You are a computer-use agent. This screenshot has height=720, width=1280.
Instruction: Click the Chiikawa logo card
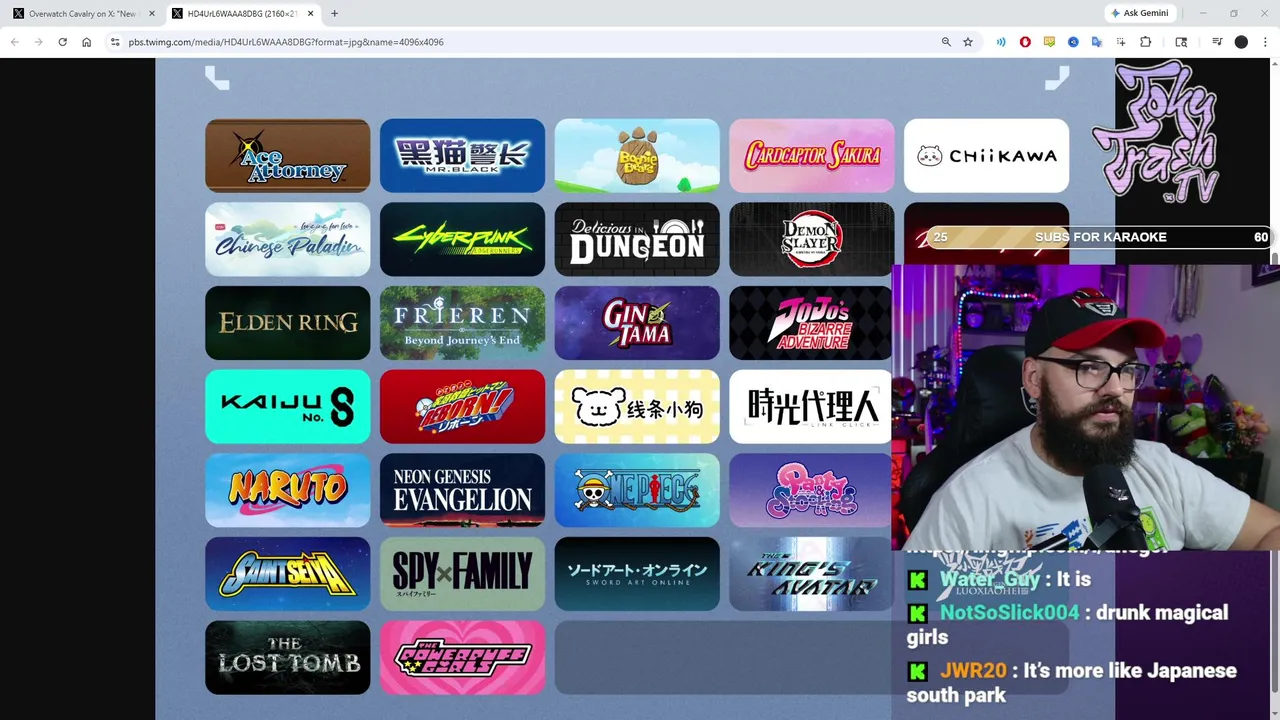(986, 155)
